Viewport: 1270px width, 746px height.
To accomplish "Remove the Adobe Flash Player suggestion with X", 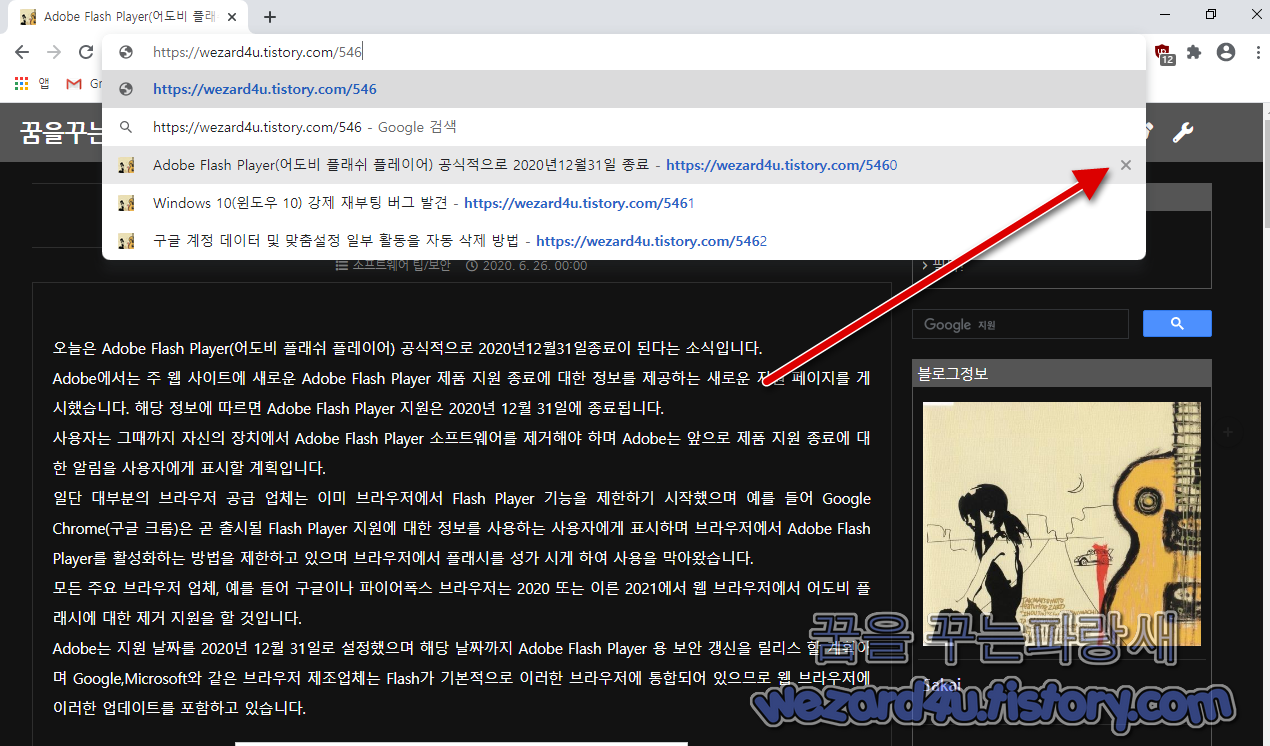I will pyautogui.click(x=1126, y=165).
